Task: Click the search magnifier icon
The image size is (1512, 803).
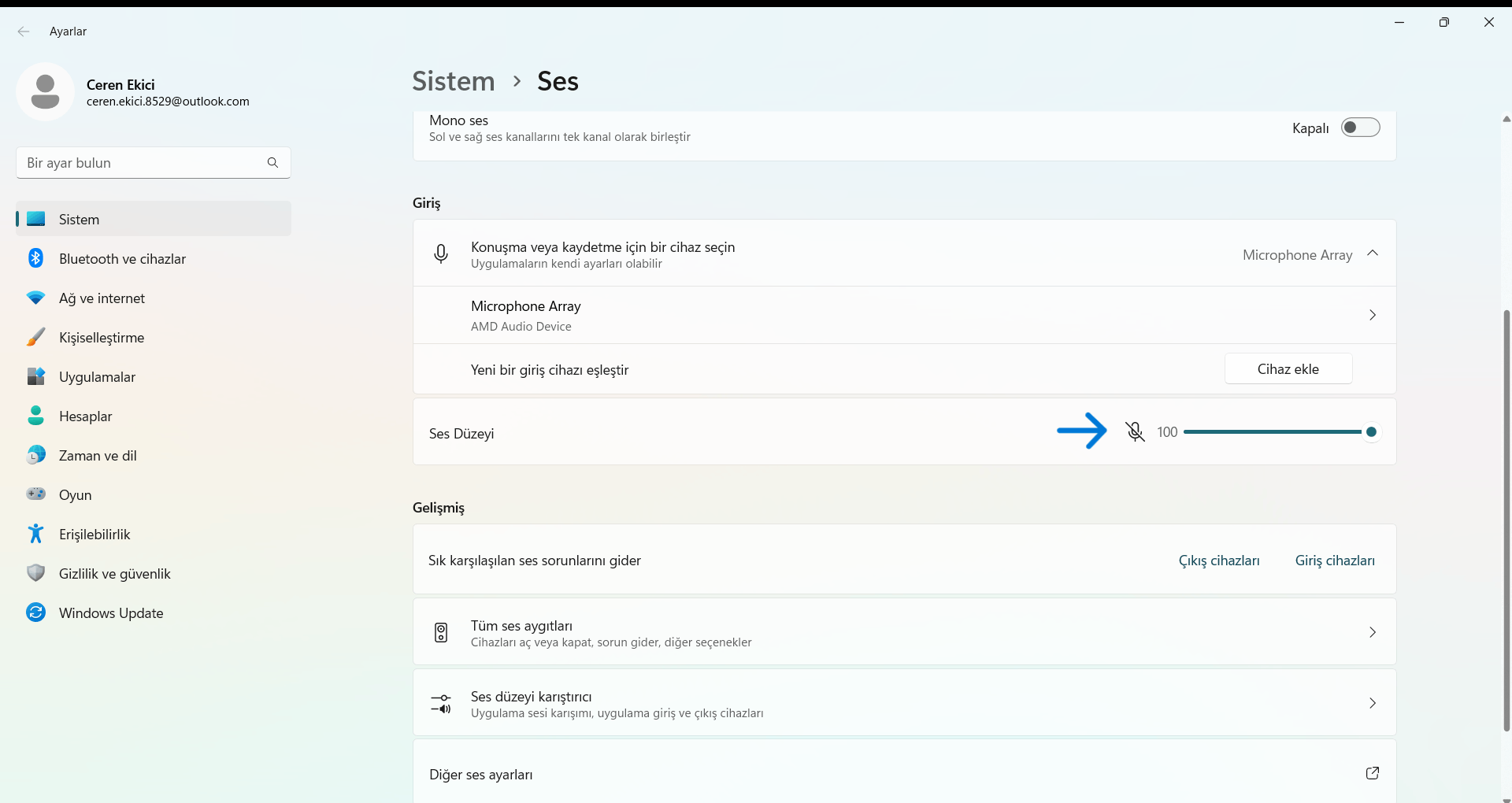Action: (272, 163)
